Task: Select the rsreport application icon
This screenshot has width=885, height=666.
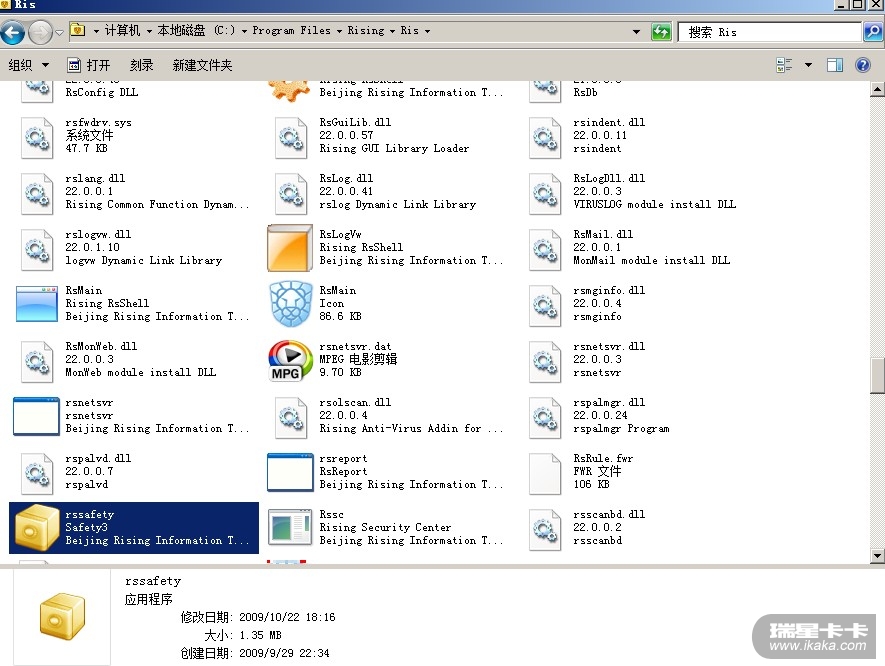Action: click(290, 472)
